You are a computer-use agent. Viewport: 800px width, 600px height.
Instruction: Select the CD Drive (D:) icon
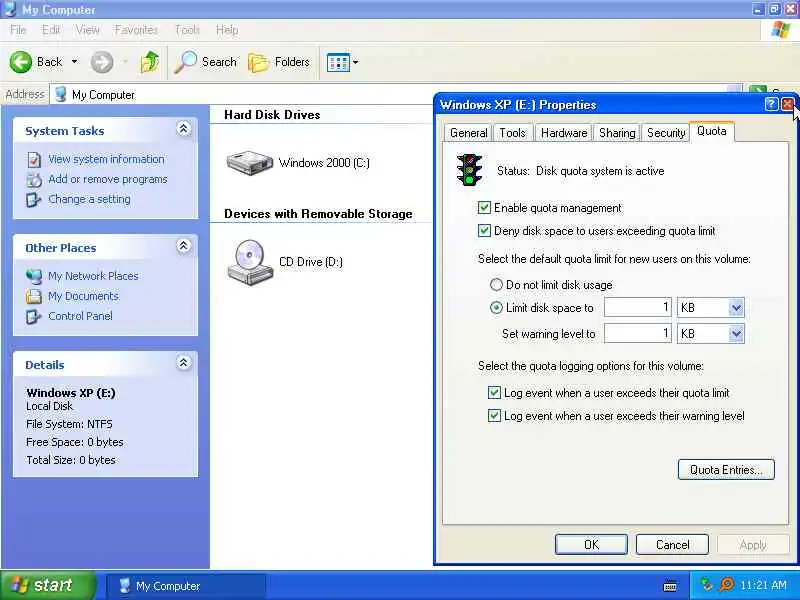(x=250, y=262)
